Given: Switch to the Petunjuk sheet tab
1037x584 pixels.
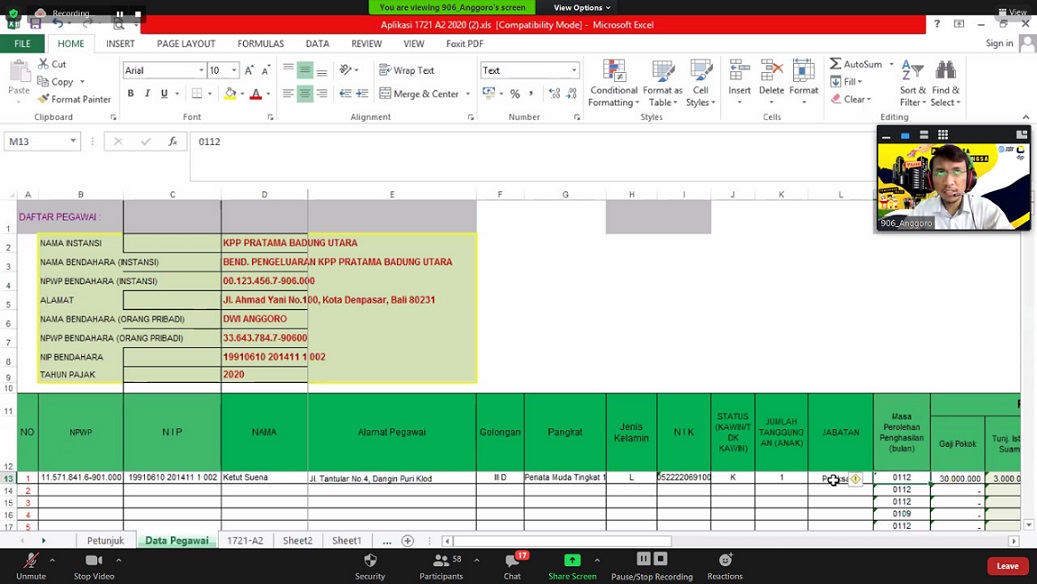Looking at the screenshot, I should (x=105, y=541).
